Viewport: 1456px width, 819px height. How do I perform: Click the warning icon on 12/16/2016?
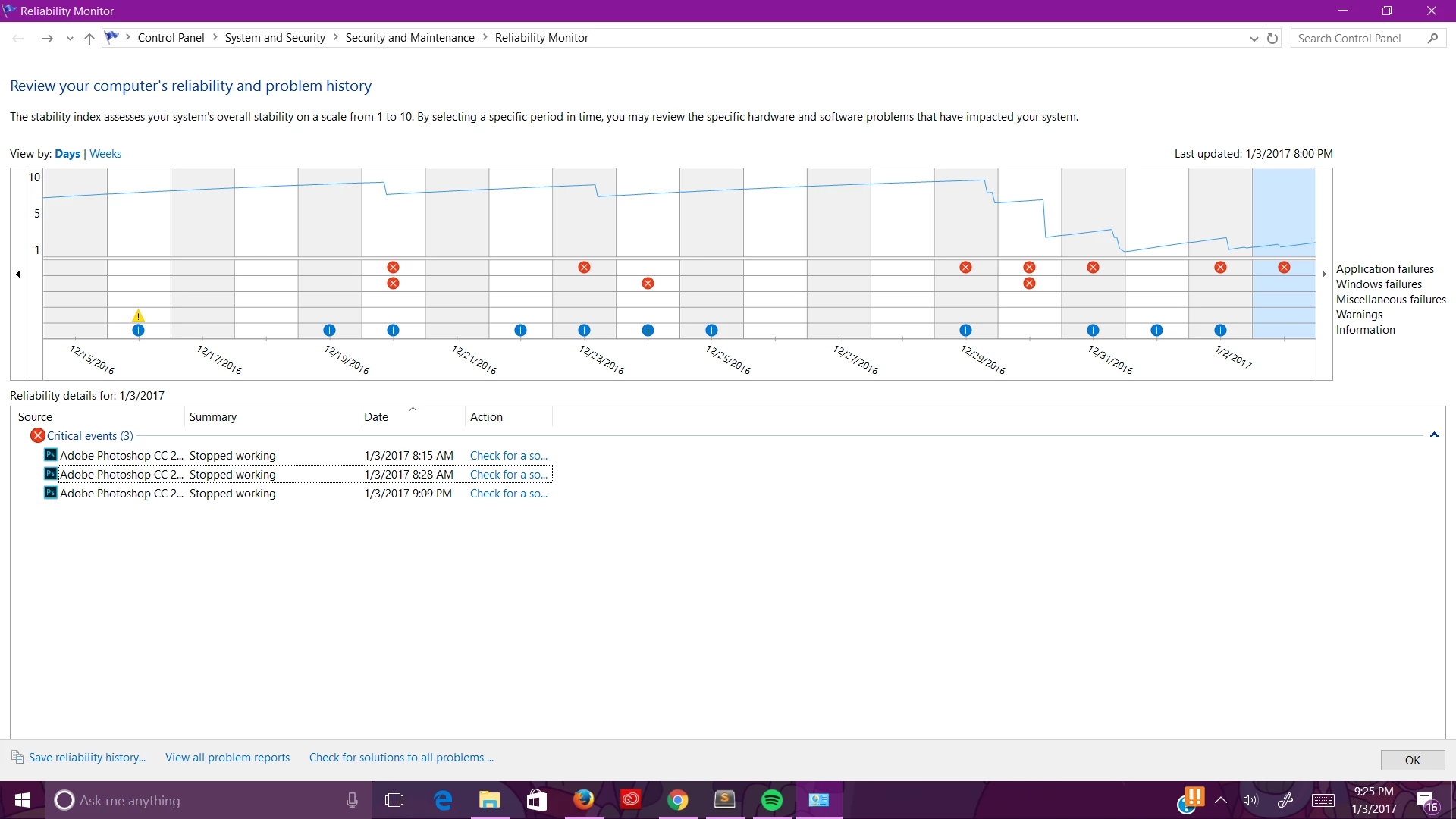[138, 315]
